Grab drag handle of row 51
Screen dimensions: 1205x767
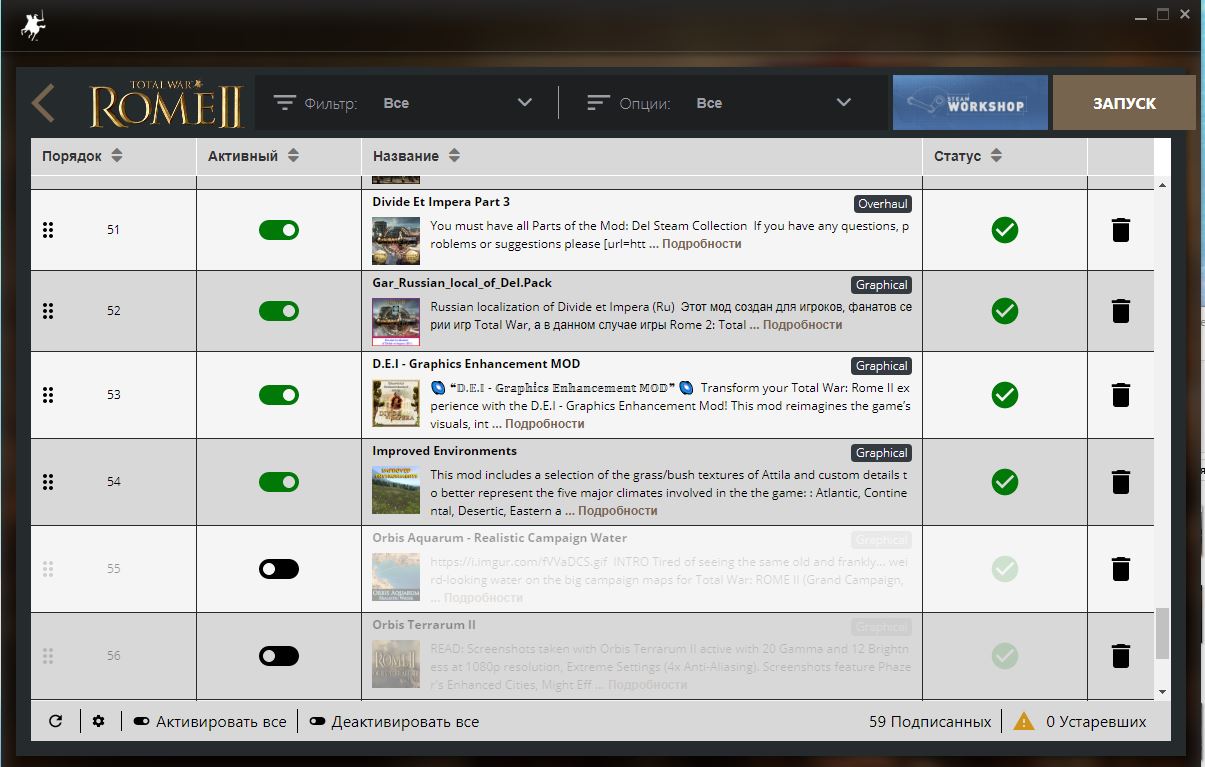click(x=48, y=230)
